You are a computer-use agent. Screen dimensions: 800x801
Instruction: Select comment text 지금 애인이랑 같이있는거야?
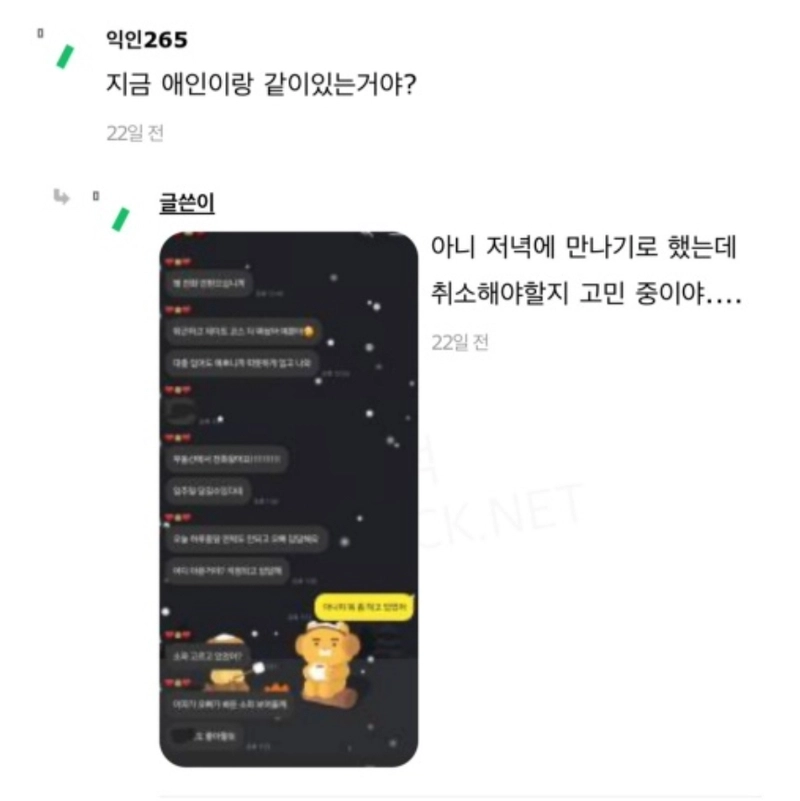(261, 84)
